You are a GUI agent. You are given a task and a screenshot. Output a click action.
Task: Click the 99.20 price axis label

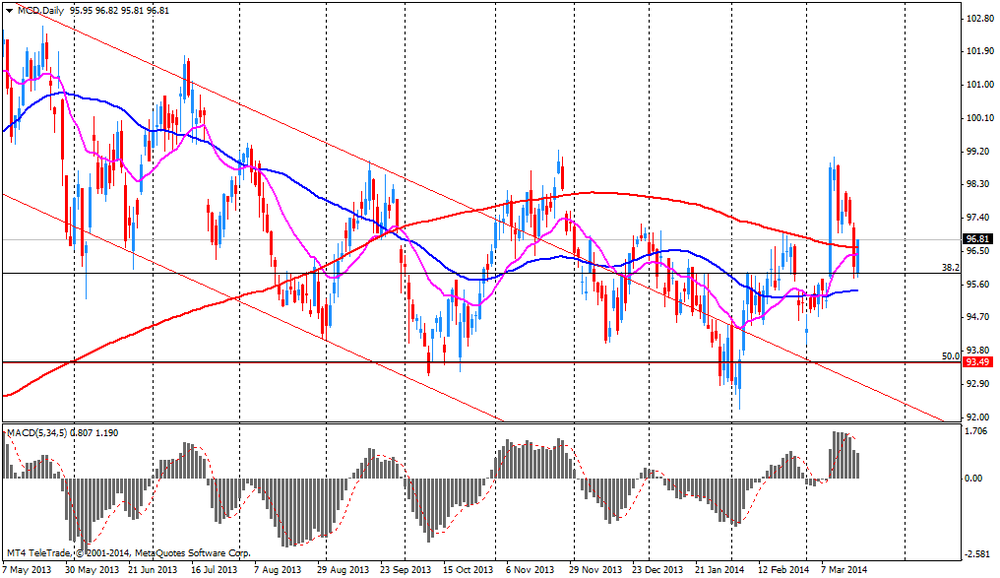(x=980, y=151)
